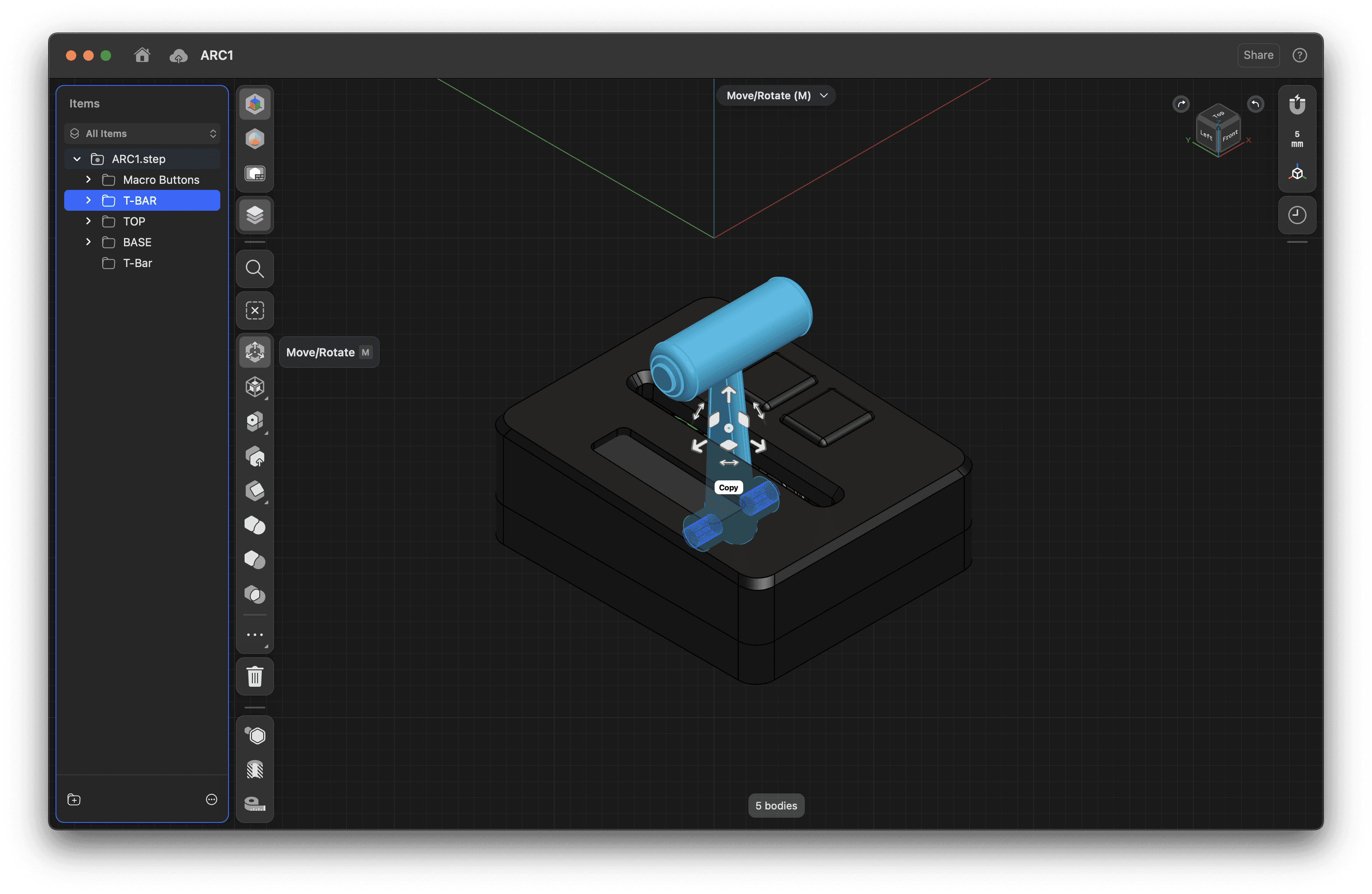This screenshot has height=894, width=1372.
Task: Click the help question mark icon
Action: (1299, 55)
